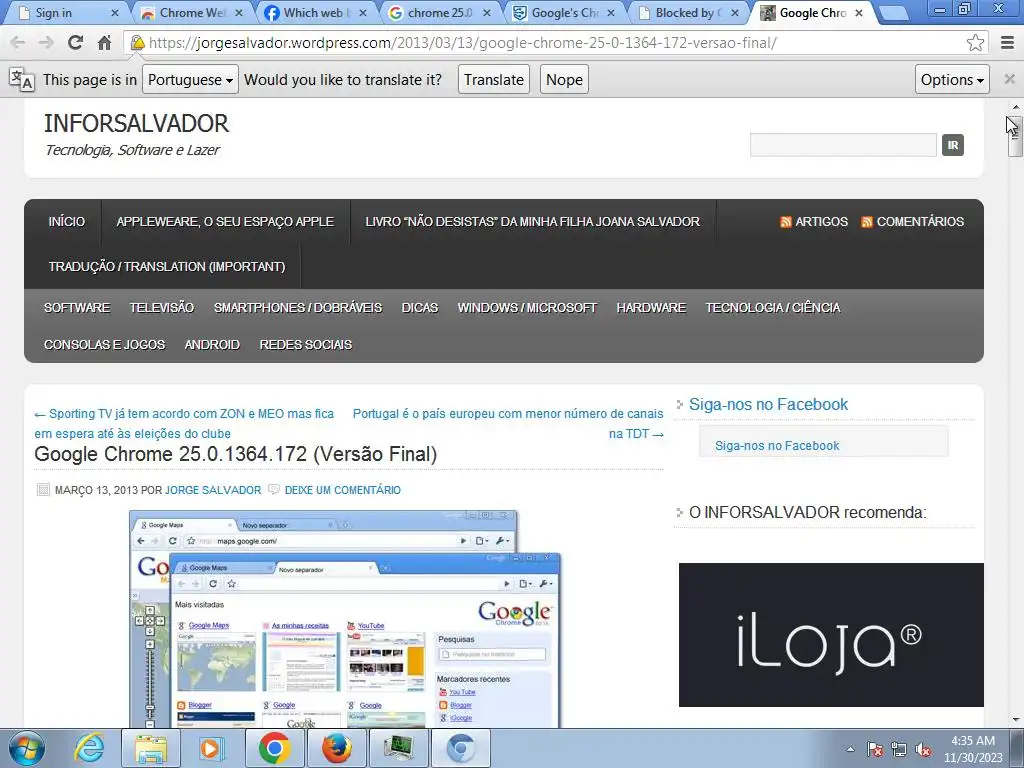Open the Portuguese language dropdown
The width and height of the screenshot is (1024, 768).
click(x=190, y=80)
